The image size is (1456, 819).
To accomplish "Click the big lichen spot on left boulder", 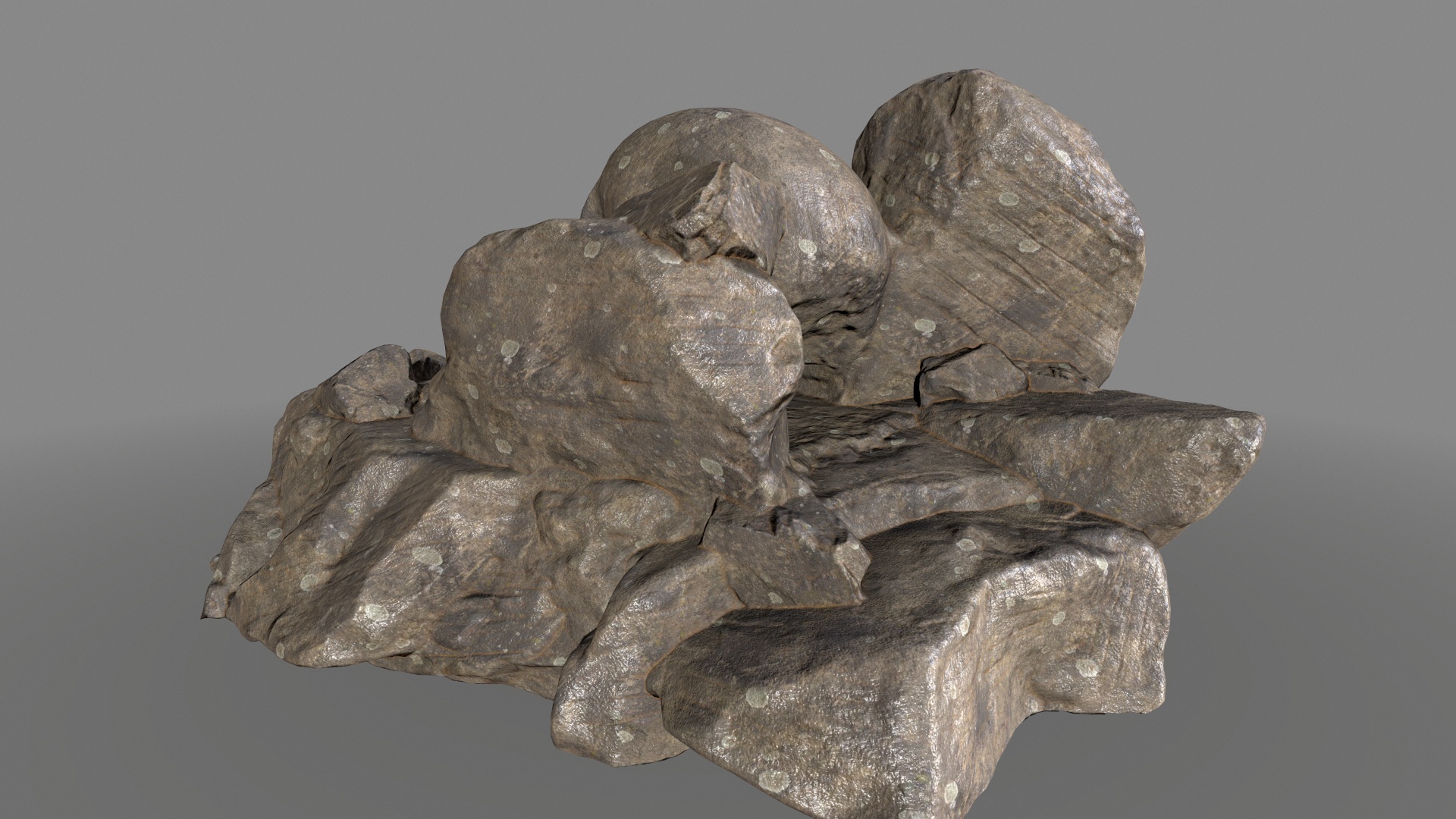I will (510, 349).
